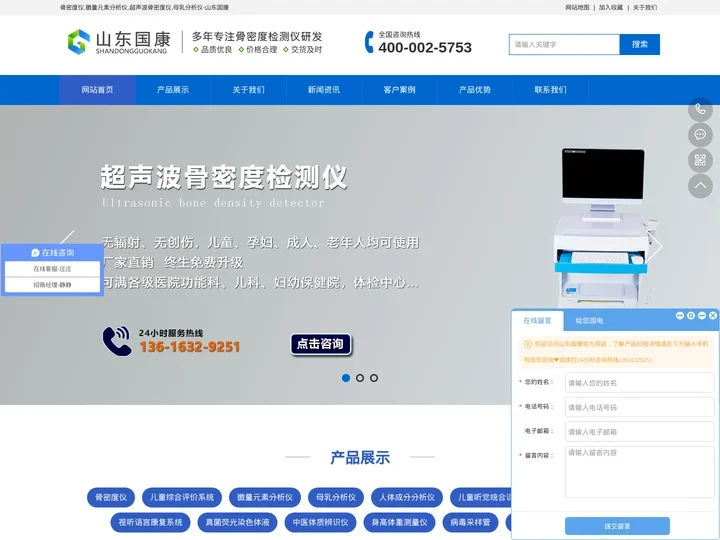Show the QR code float icon
The image size is (720, 540).
point(700,160)
